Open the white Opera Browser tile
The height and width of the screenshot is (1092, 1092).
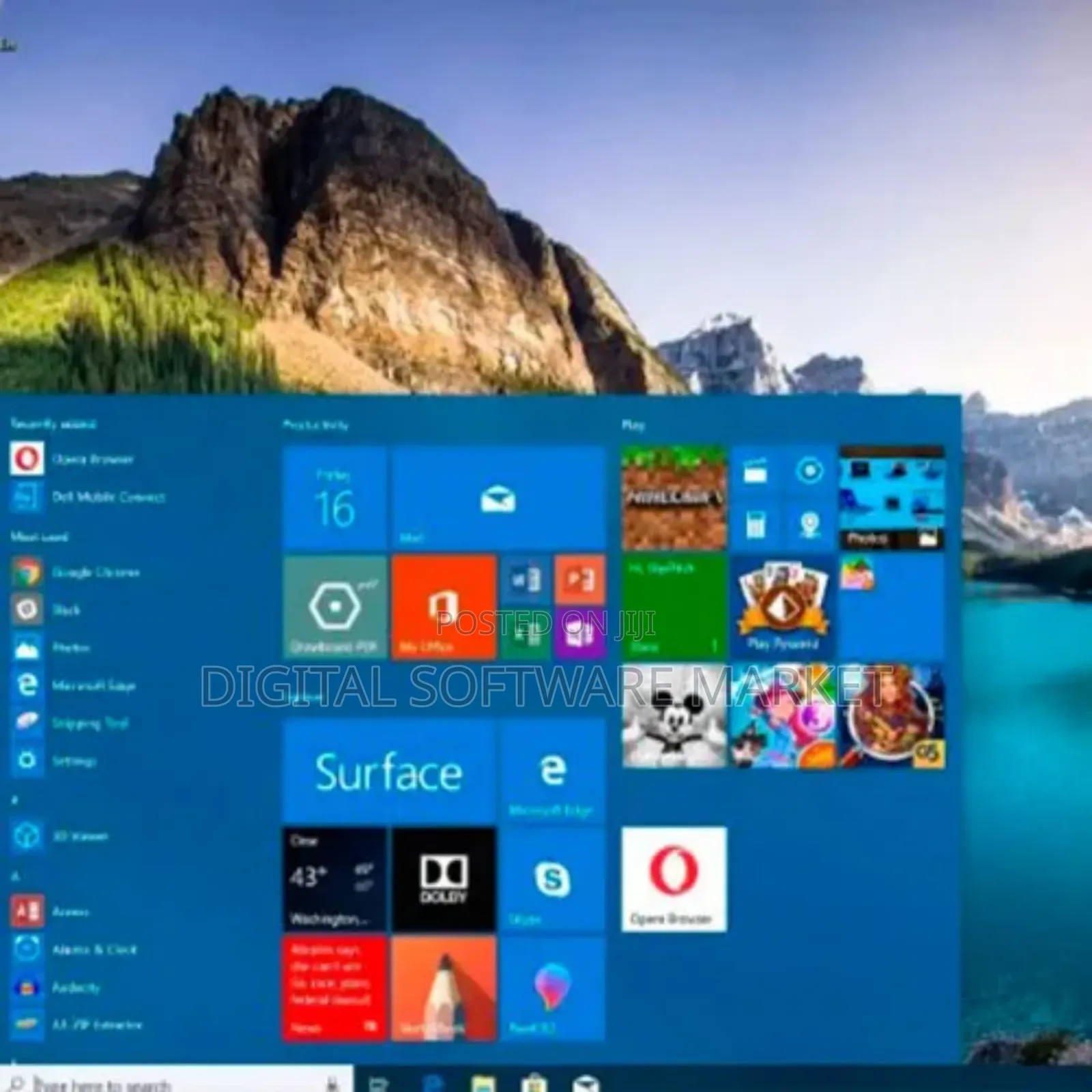click(674, 880)
